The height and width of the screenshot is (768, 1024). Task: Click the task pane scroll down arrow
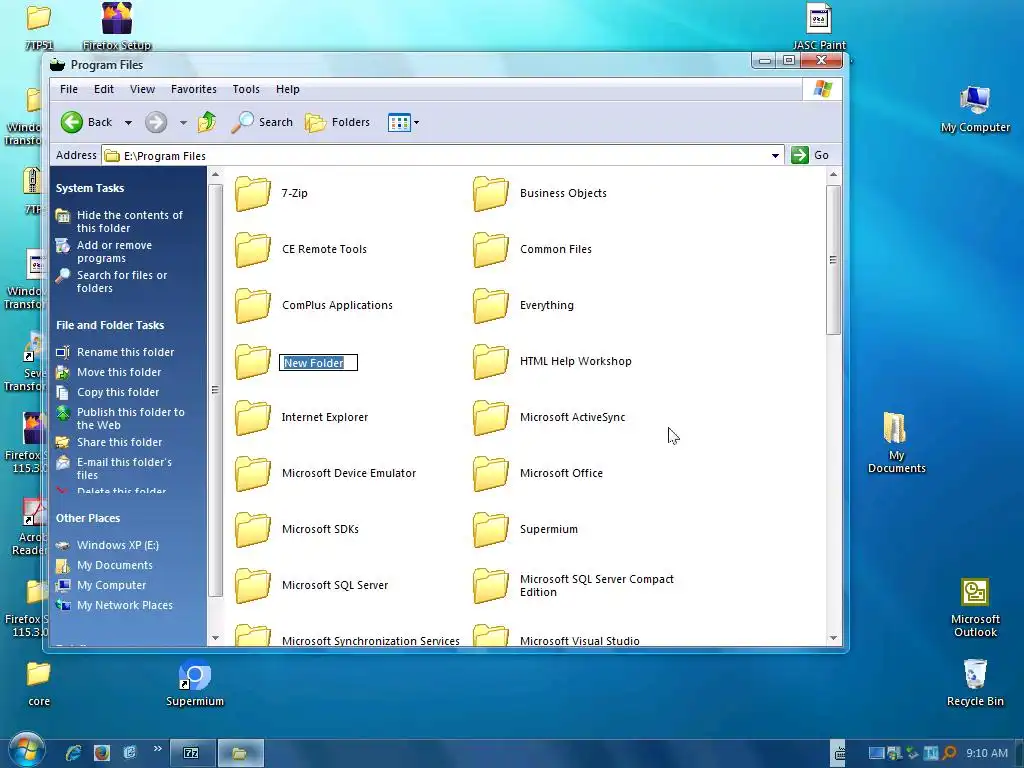point(216,638)
